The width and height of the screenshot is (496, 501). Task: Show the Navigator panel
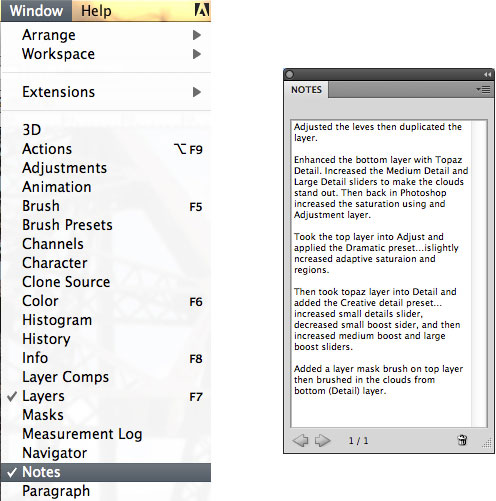tap(106, 453)
